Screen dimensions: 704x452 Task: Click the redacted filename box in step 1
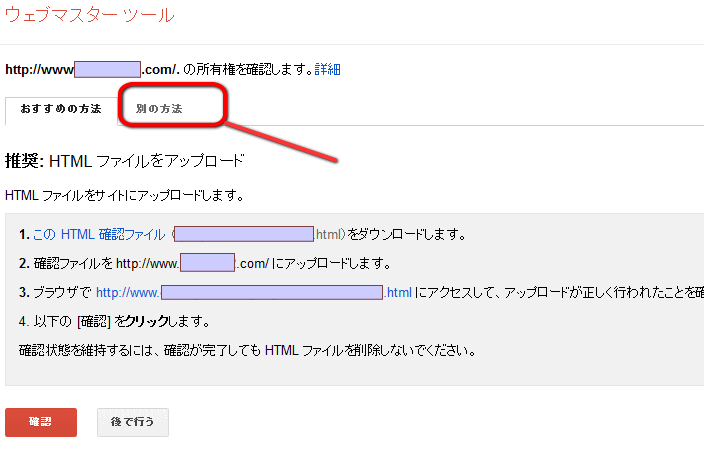(244, 235)
